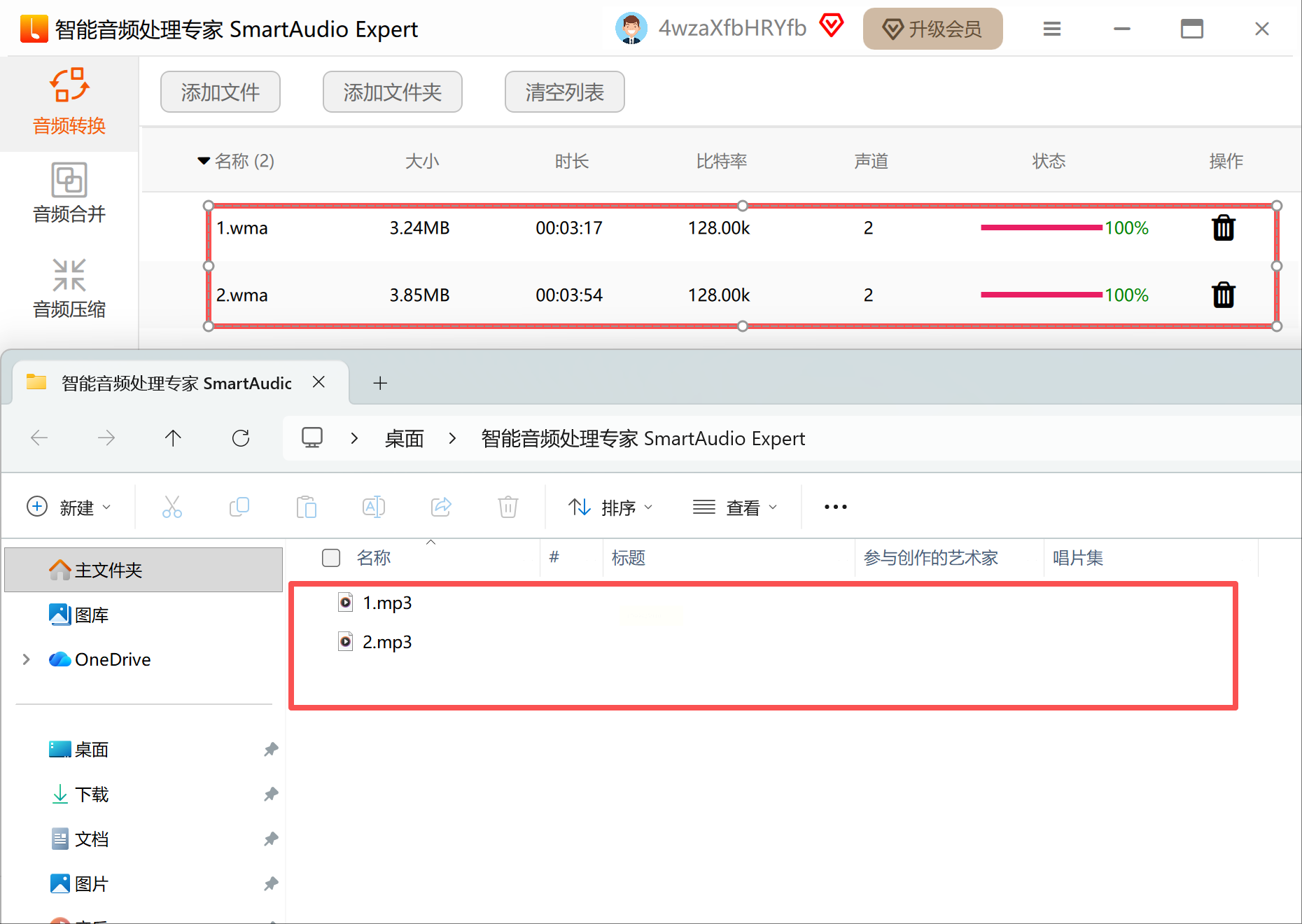Click the 升级会员 upgrade button
Viewport: 1302px width, 924px height.
[x=932, y=29]
